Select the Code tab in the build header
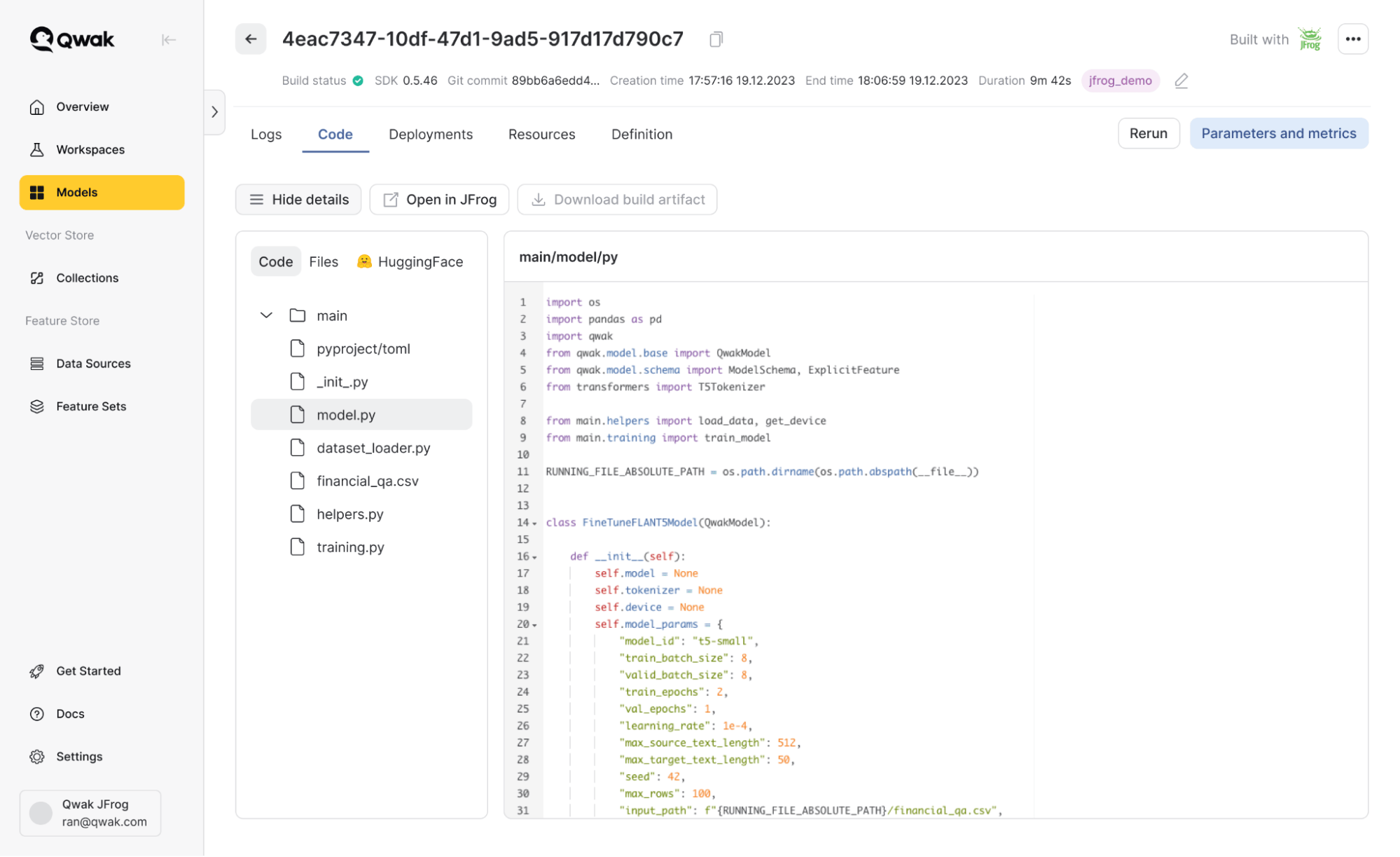The image size is (1400, 857). click(x=335, y=134)
